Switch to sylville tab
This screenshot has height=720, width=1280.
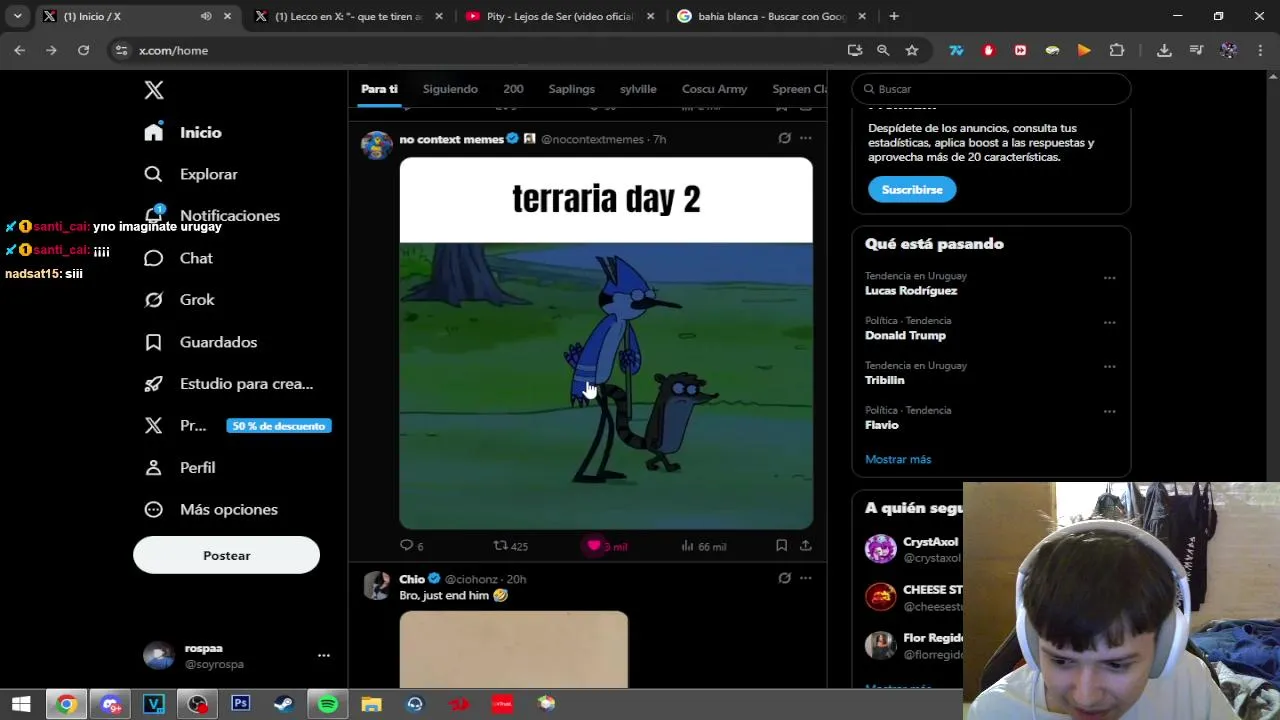[638, 89]
